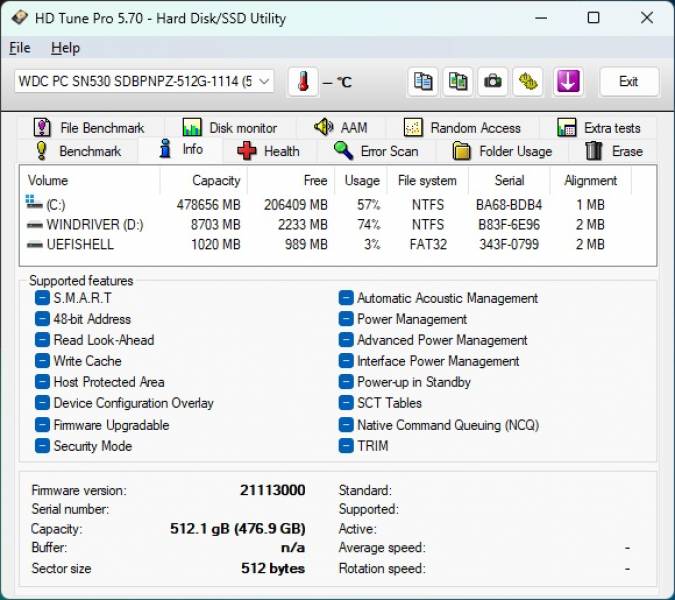Toggle the SCT Tables checkbox

(346, 403)
